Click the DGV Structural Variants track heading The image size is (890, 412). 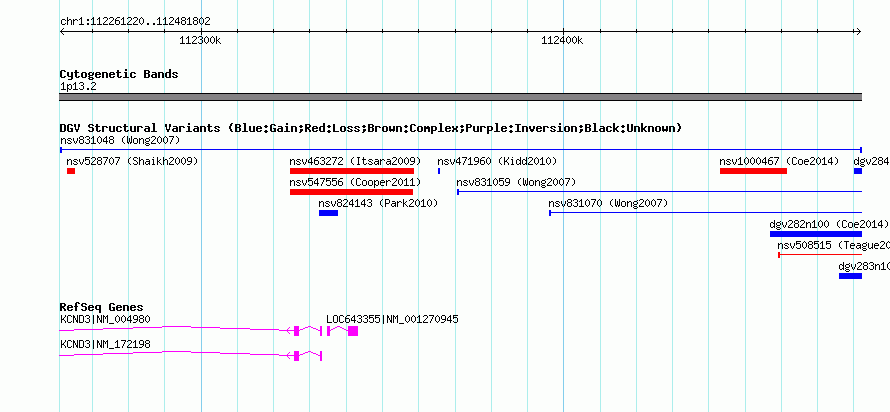[x=371, y=128]
